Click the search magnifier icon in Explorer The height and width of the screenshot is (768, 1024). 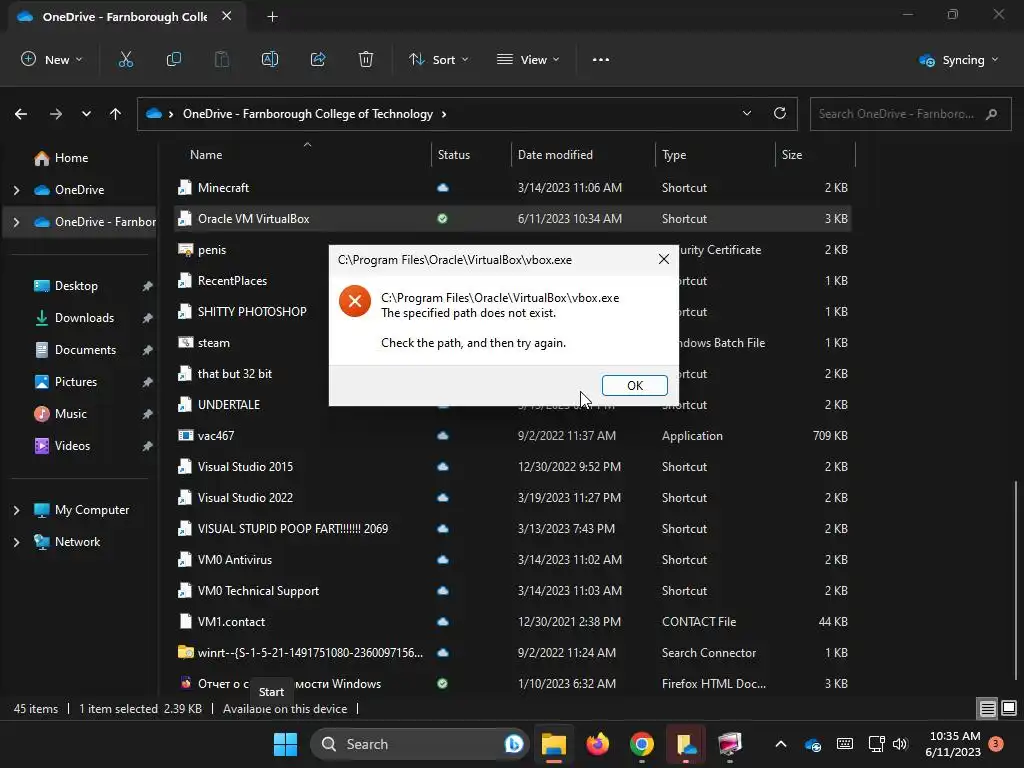pos(991,114)
